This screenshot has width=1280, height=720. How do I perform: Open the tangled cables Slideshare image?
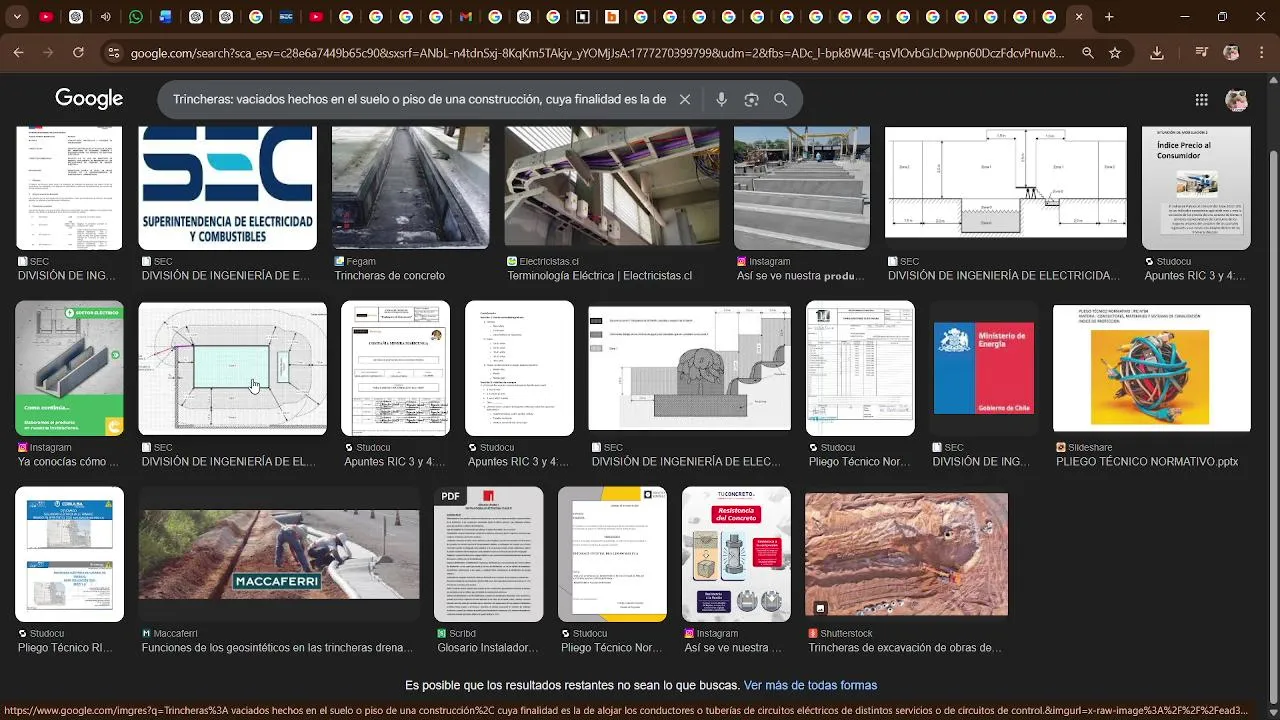(1152, 368)
